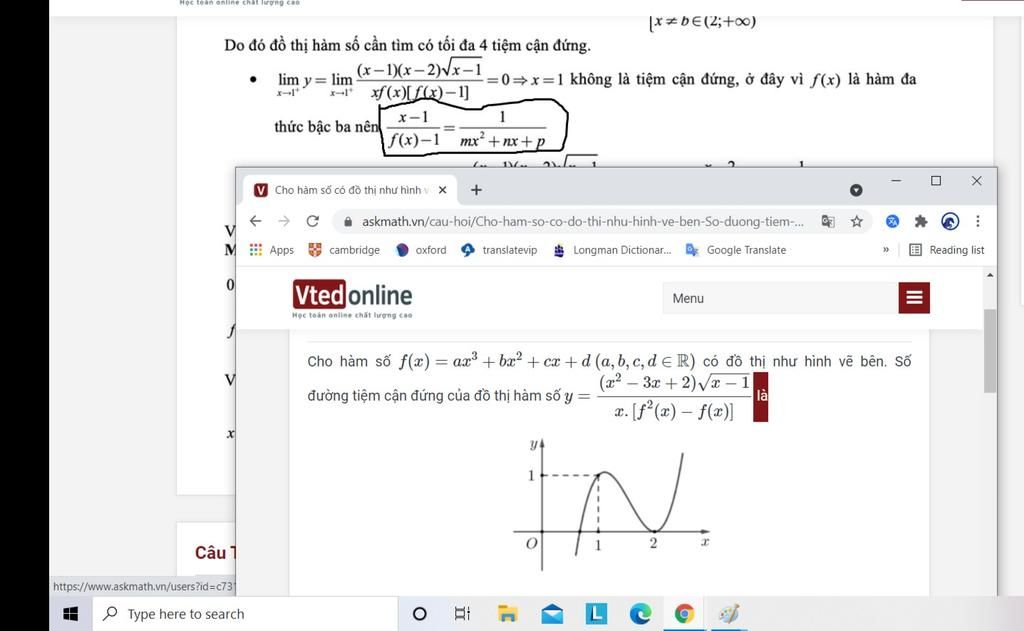Image resolution: width=1024 pixels, height=631 pixels.
Task: Click the function graph image
Action: [x=612, y=503]
